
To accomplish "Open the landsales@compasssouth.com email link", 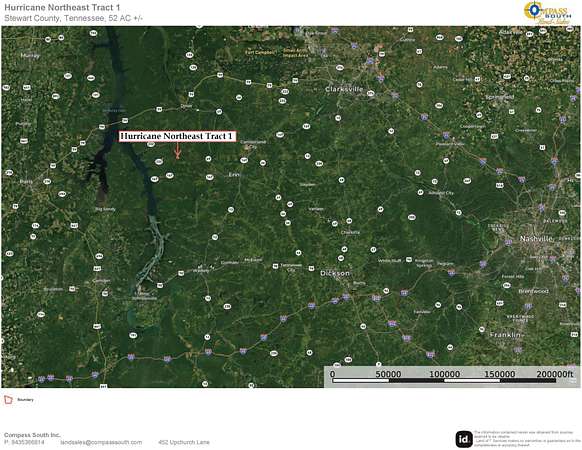I will click(101, 442).
